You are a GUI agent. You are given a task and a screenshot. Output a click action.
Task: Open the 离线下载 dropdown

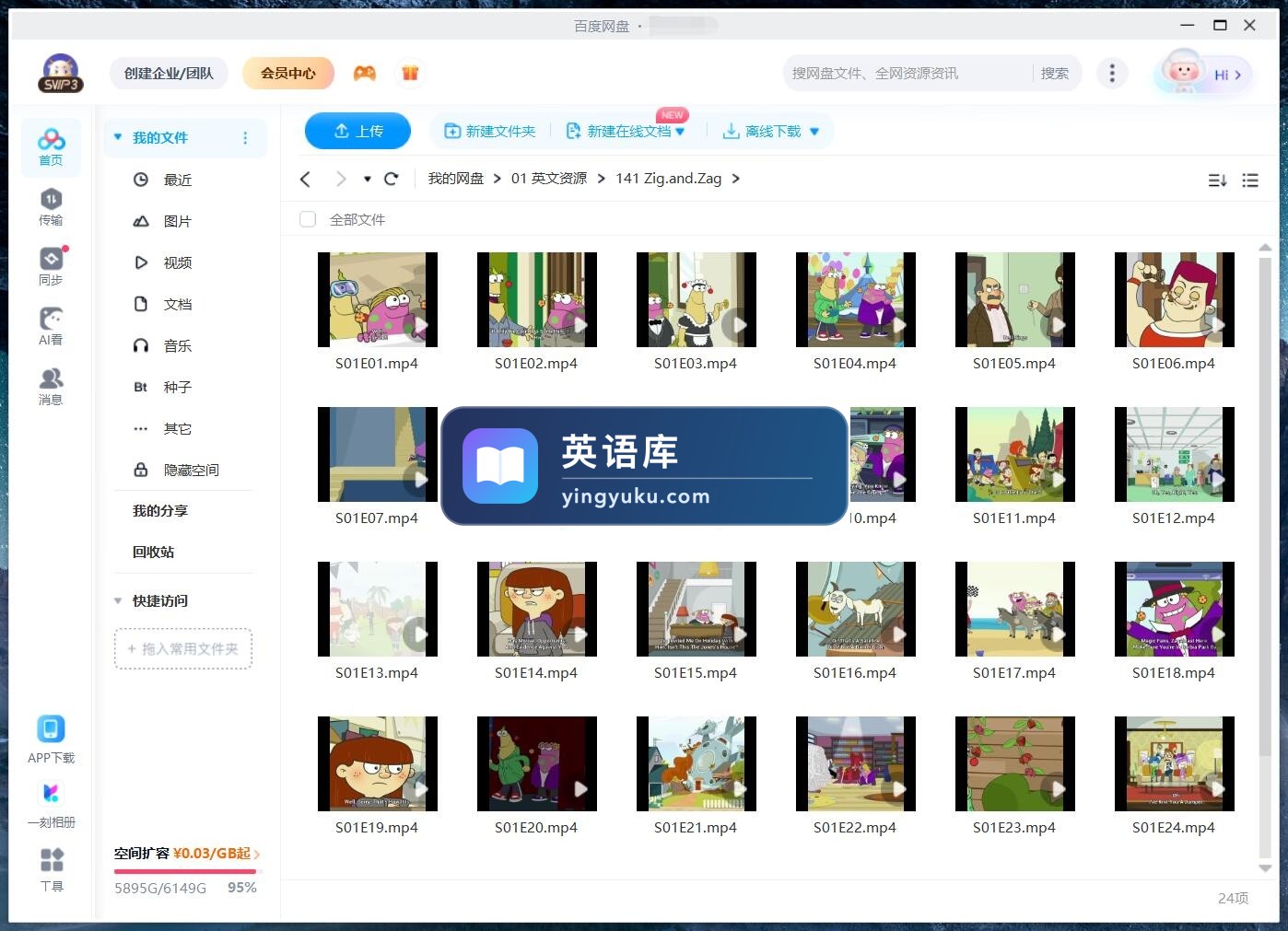click(x=814, y=132)
